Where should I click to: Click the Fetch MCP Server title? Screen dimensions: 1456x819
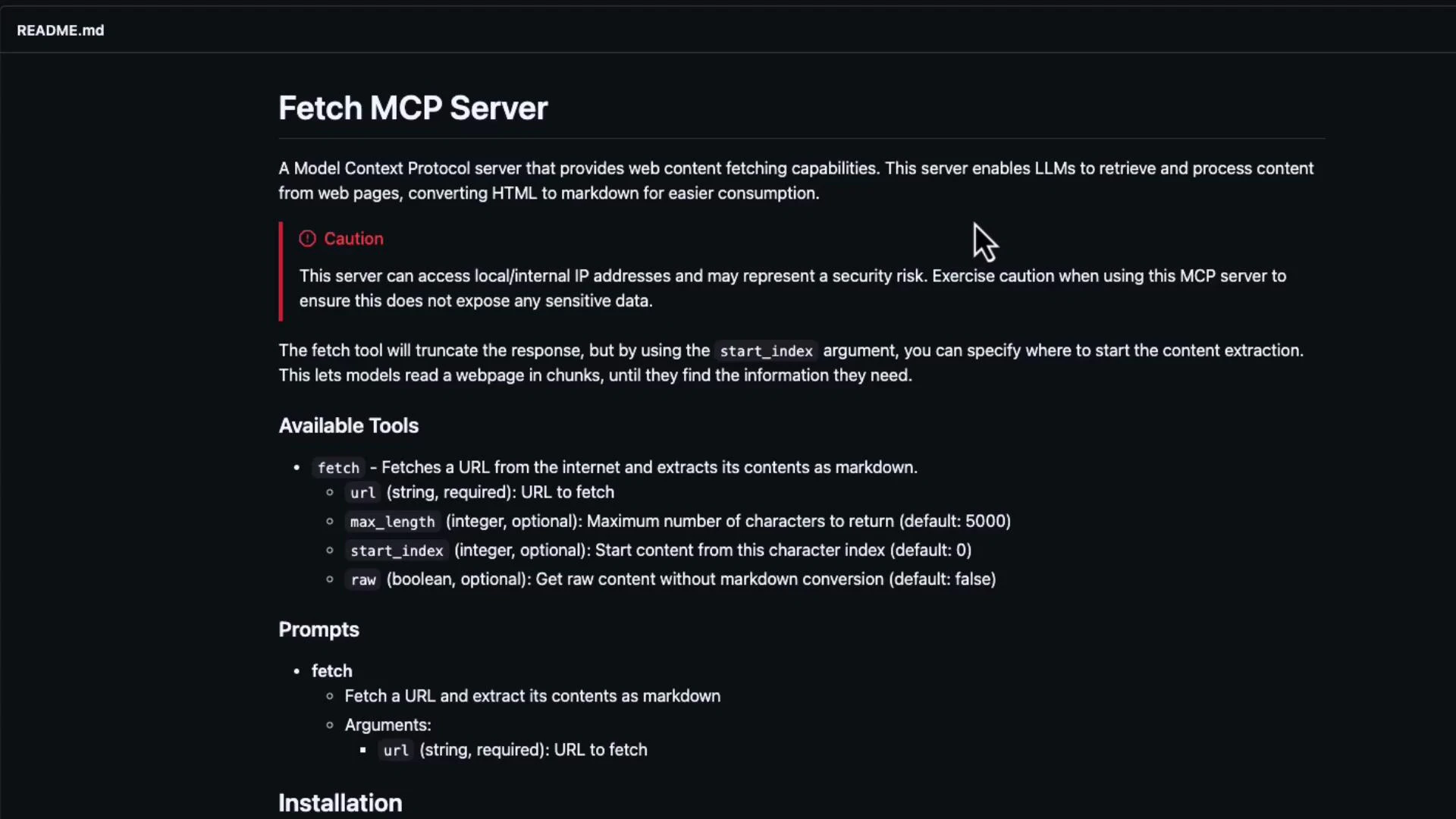pyautogui.click(x=413, y=108)
